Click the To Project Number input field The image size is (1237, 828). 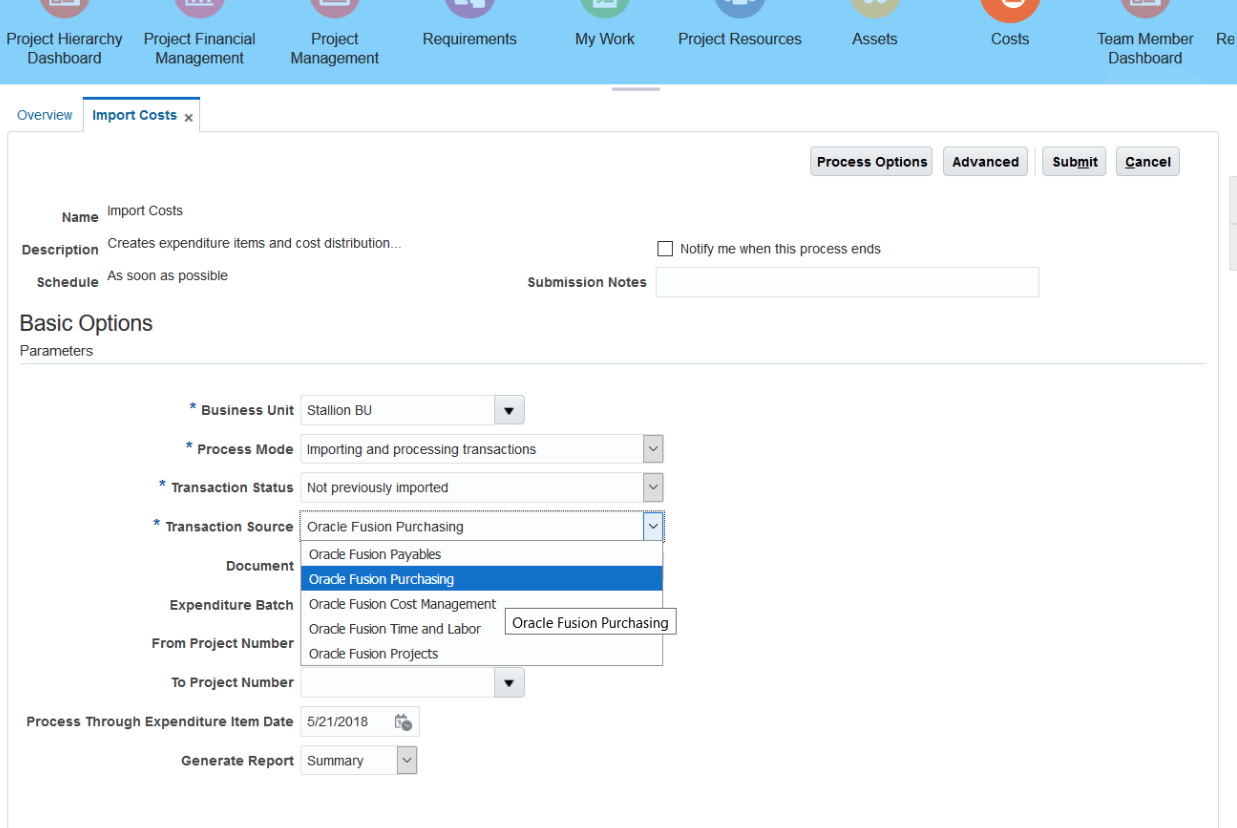397,683
